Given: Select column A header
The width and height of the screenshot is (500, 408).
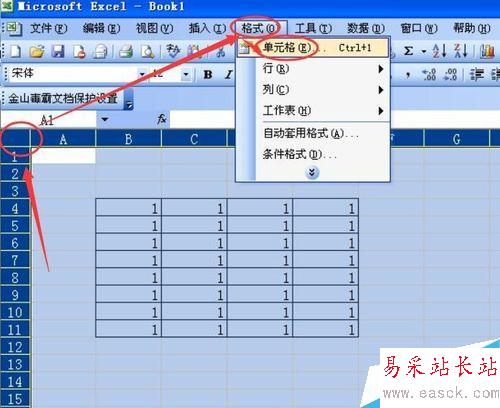Looking at the screenshot, I should pos(63,139).
